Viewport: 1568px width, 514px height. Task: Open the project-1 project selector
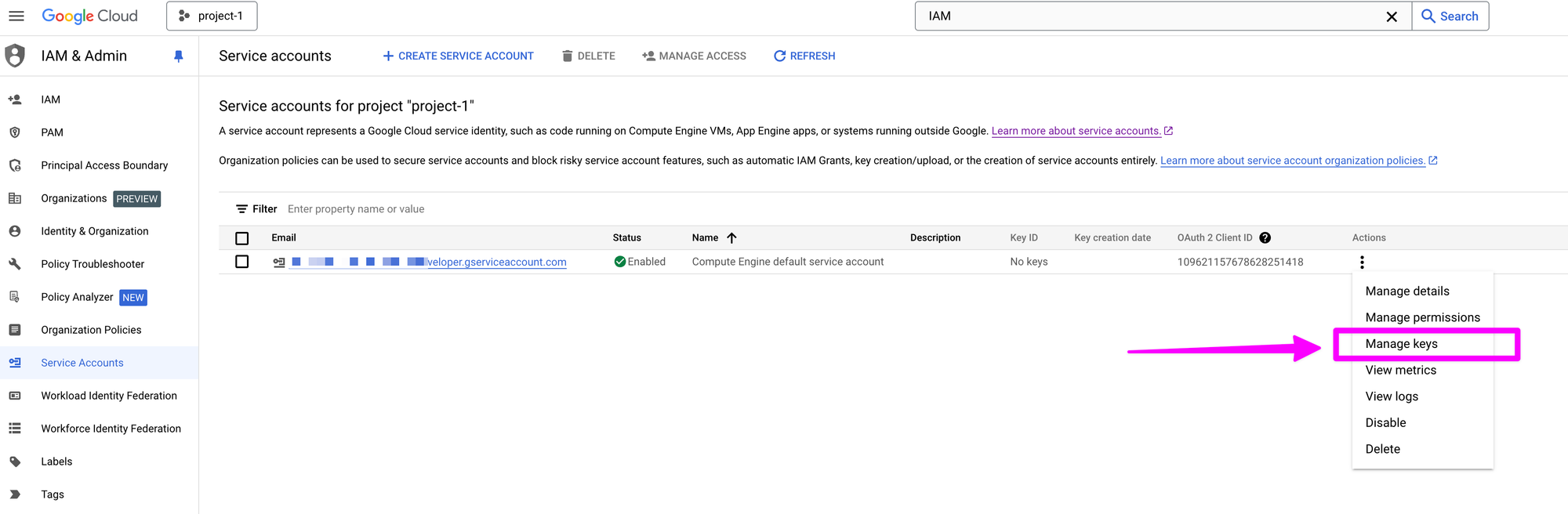[x=212, y=16]
